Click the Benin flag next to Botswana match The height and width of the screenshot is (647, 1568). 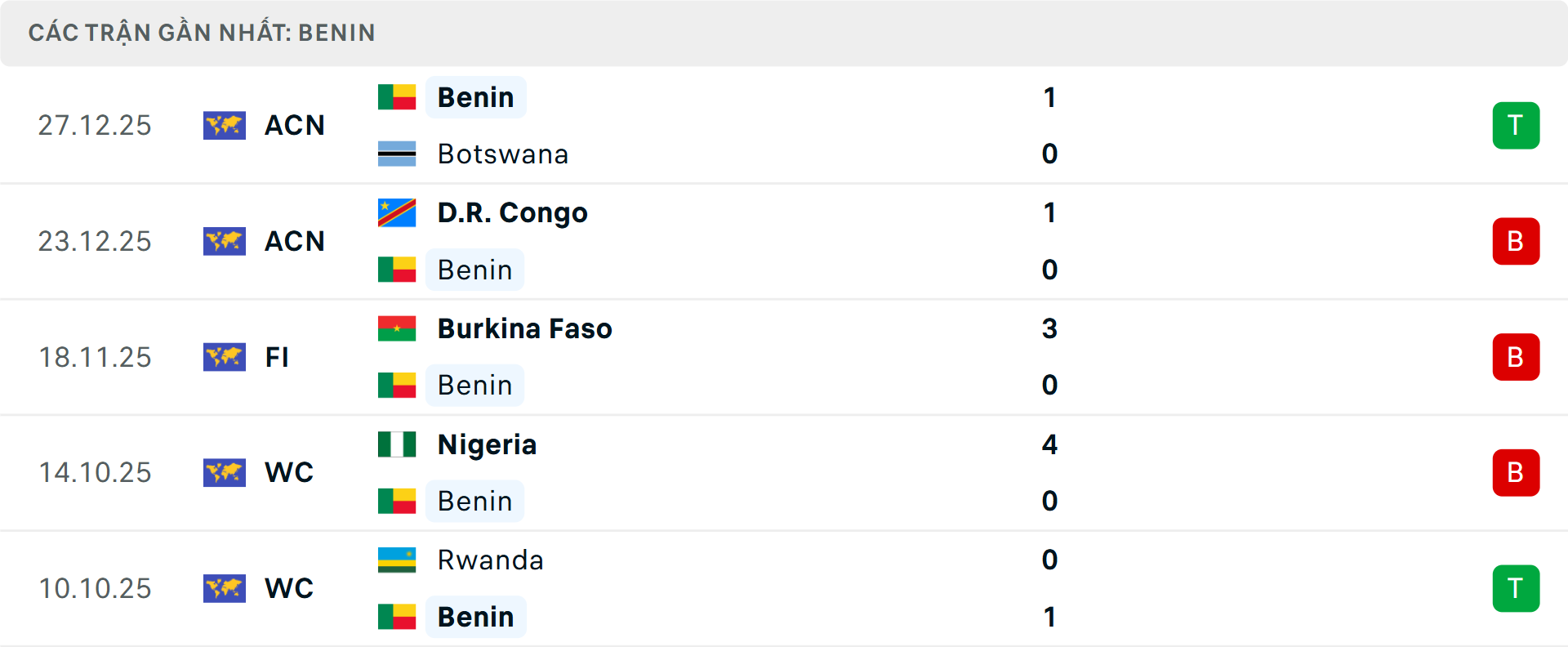pos(397,96)
